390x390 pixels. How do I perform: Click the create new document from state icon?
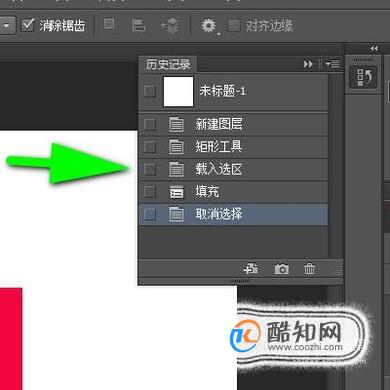pos(251,268)
